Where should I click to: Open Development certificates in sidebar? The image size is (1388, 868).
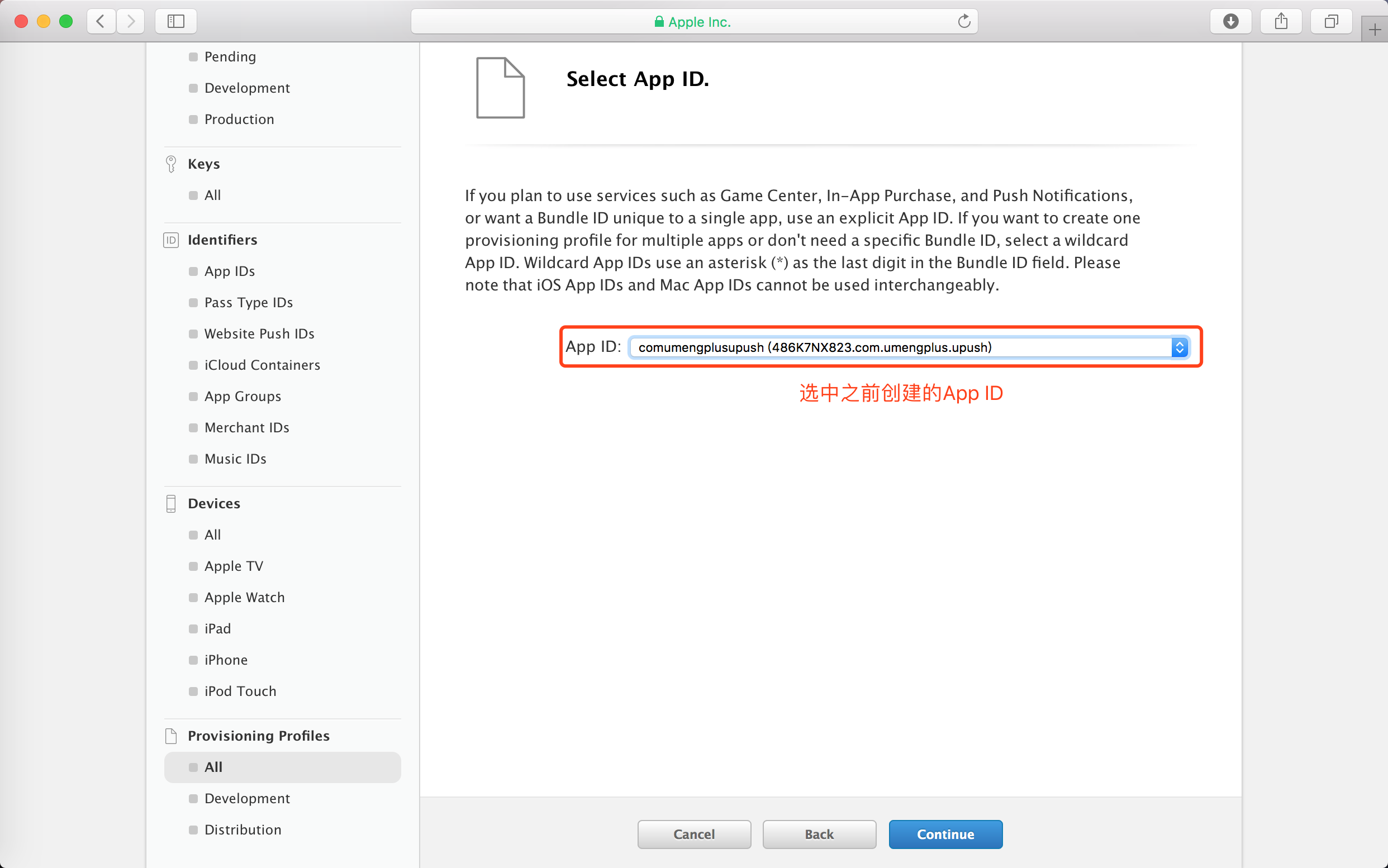pos(247,88)
